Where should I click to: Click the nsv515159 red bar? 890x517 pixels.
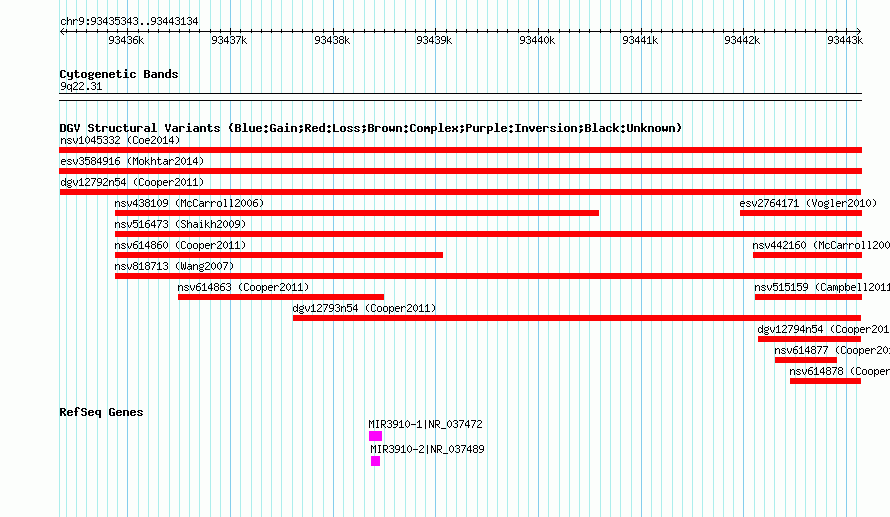click(808, 297)
